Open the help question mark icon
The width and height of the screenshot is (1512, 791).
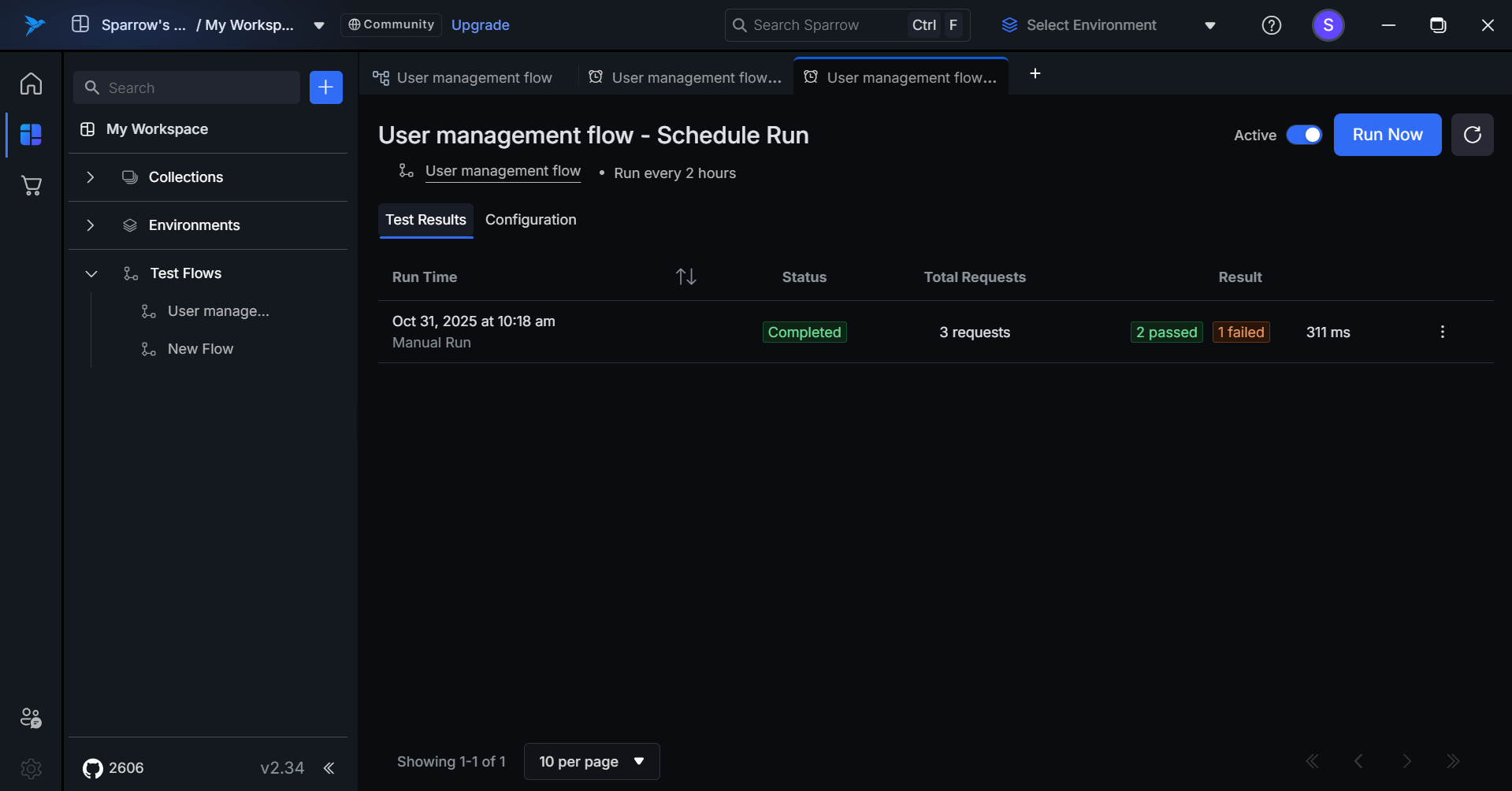click(x=1271, y=25)
